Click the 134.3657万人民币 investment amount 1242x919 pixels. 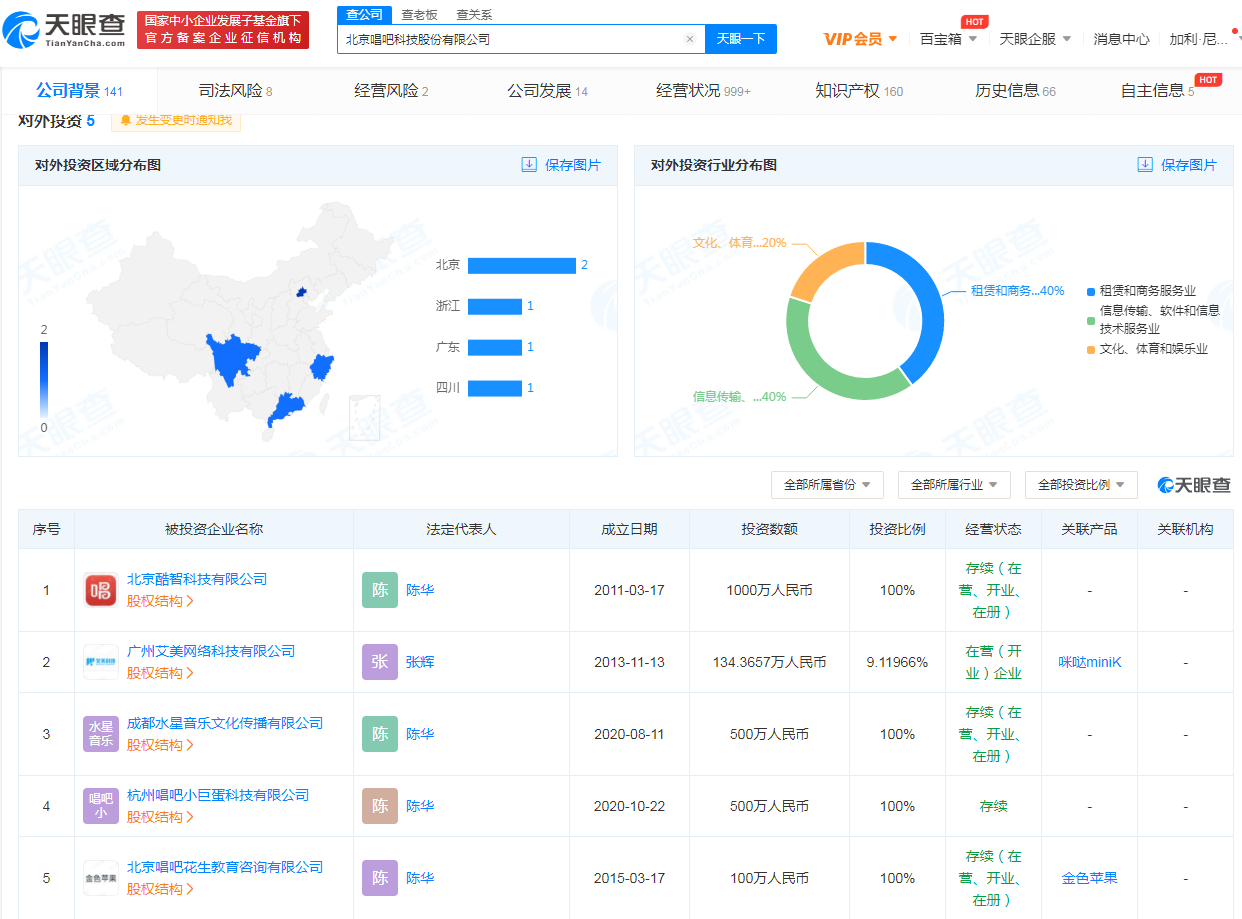(769, 662)
